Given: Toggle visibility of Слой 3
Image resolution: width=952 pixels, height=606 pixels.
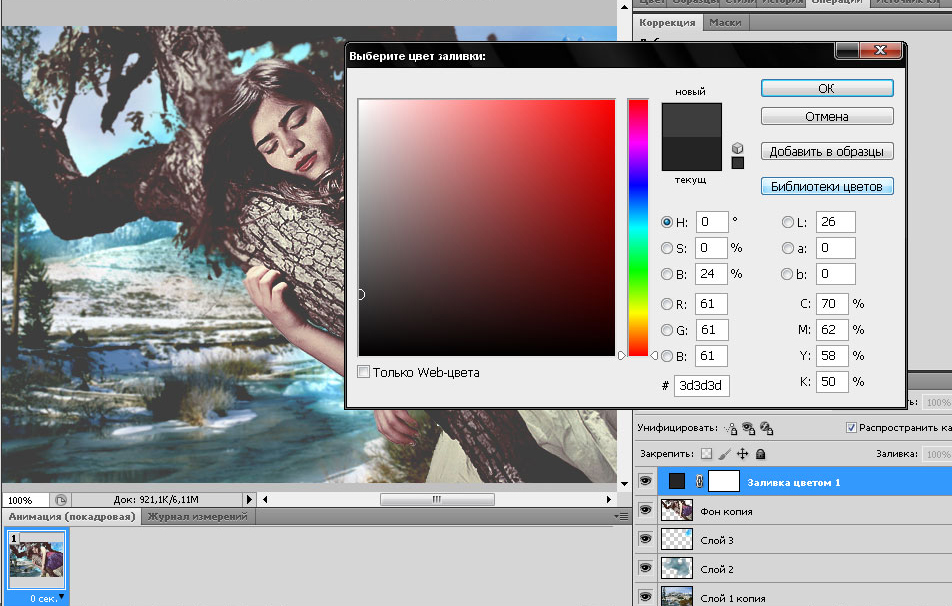Looking at the screenshot, I should tap(645, 539).
